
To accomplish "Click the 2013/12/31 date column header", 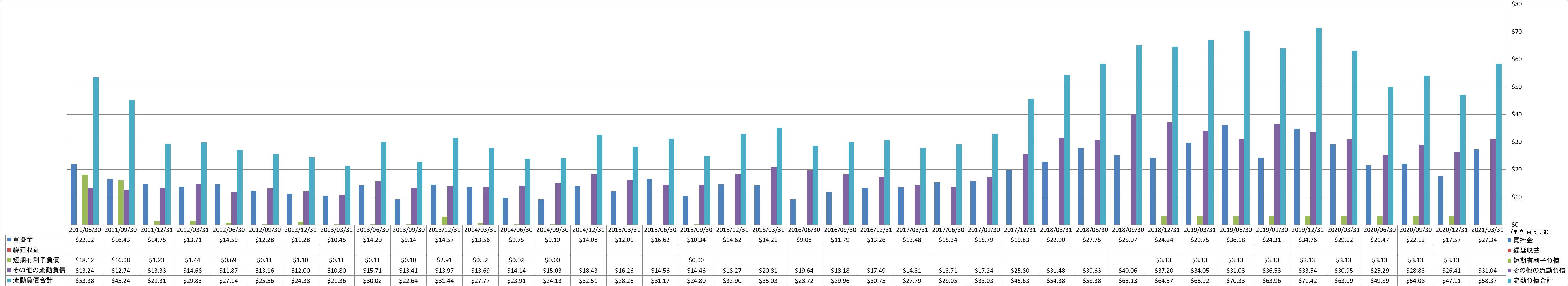I will (444, 230).
